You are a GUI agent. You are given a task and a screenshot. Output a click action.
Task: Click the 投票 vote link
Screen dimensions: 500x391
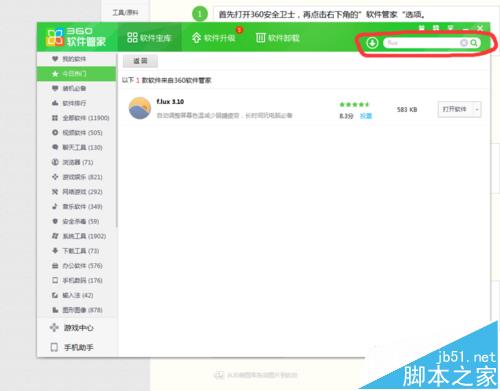tap(366, 116)
